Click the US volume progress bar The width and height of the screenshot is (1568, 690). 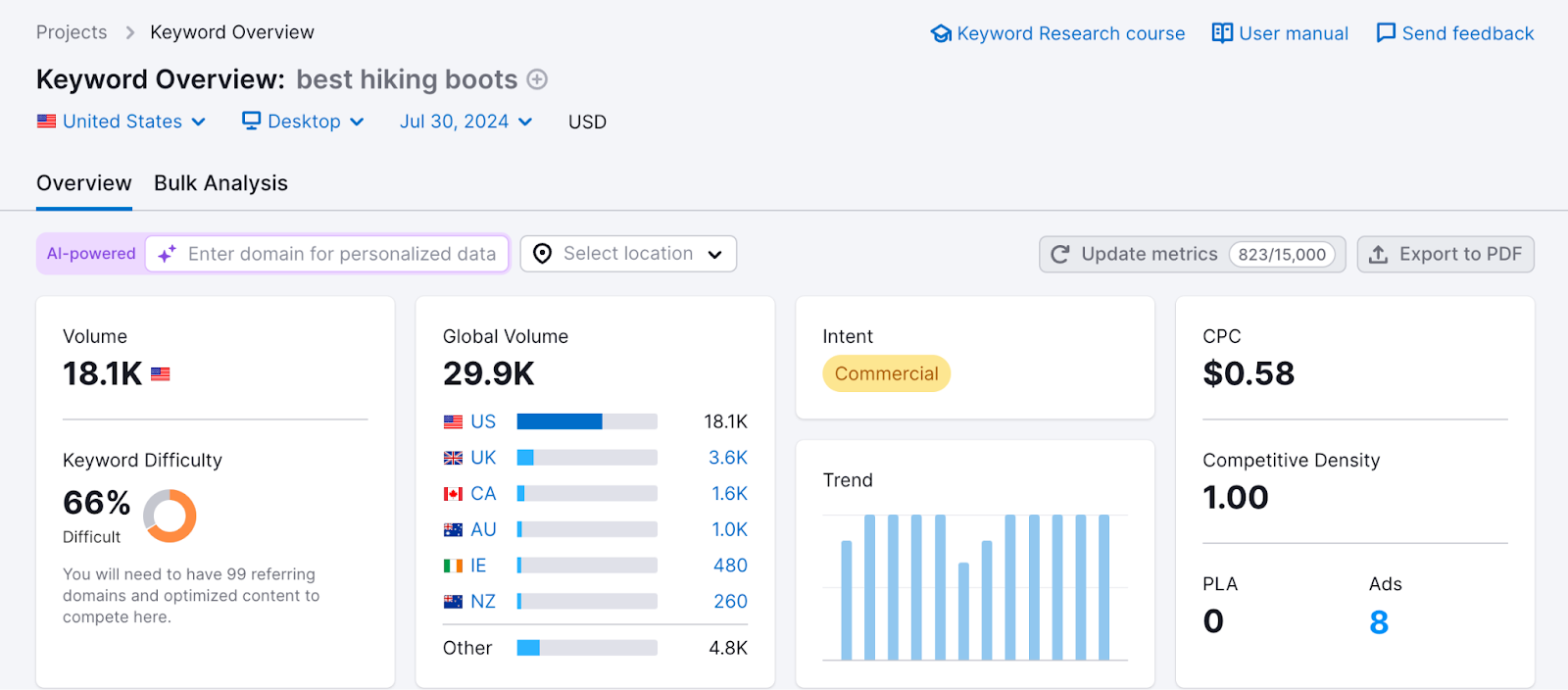(x=586, y=421)
